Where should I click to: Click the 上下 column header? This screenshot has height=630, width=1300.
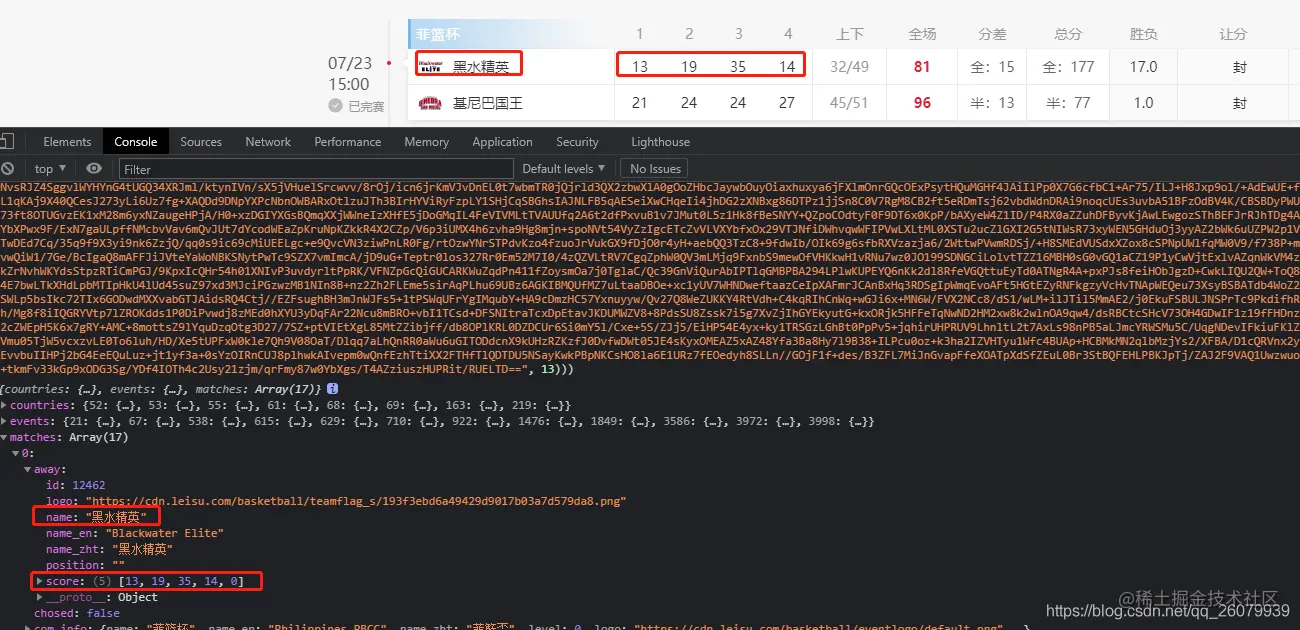[850, 34]
